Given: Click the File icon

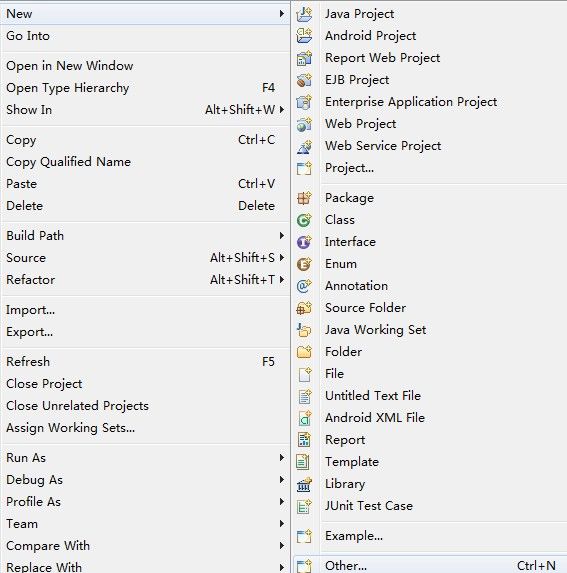Looking at the screenshot, I should click(x=304, y=374).
